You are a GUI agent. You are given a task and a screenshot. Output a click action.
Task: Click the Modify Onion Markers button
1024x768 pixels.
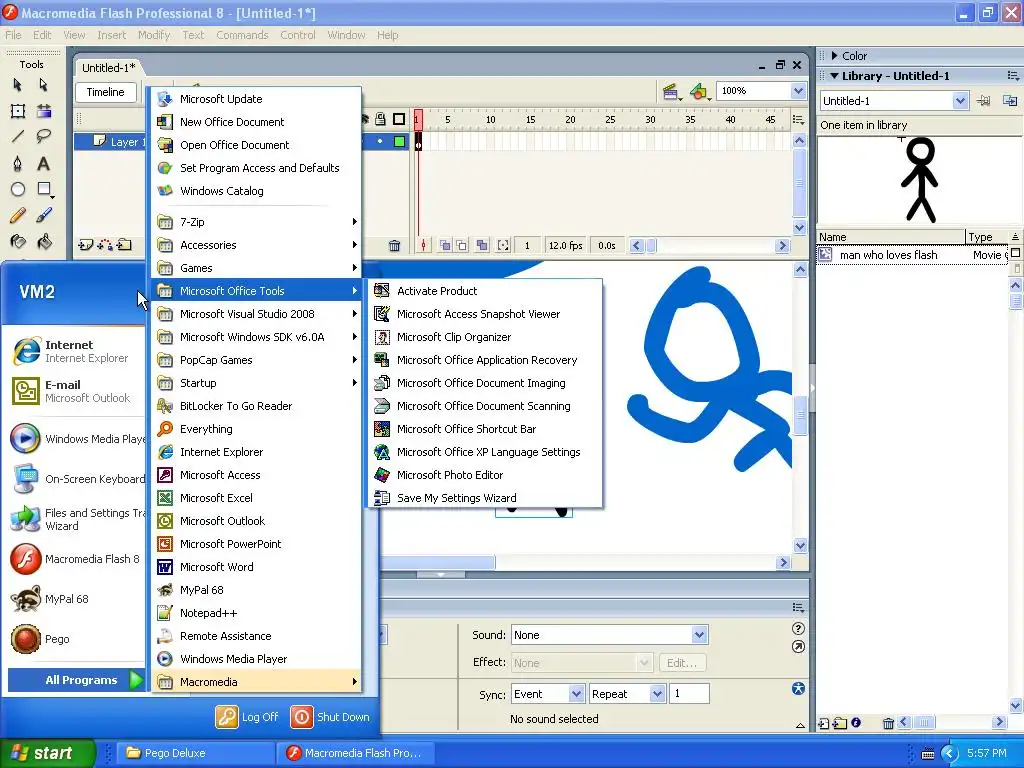coord(503,246)
